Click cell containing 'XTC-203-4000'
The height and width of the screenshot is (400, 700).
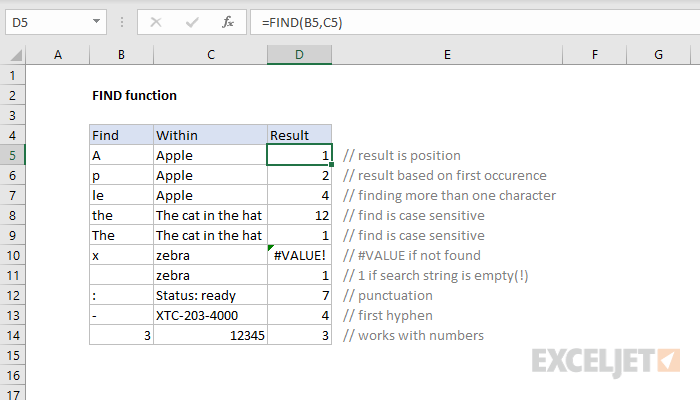pyautogui.click(x=210, y=316)
